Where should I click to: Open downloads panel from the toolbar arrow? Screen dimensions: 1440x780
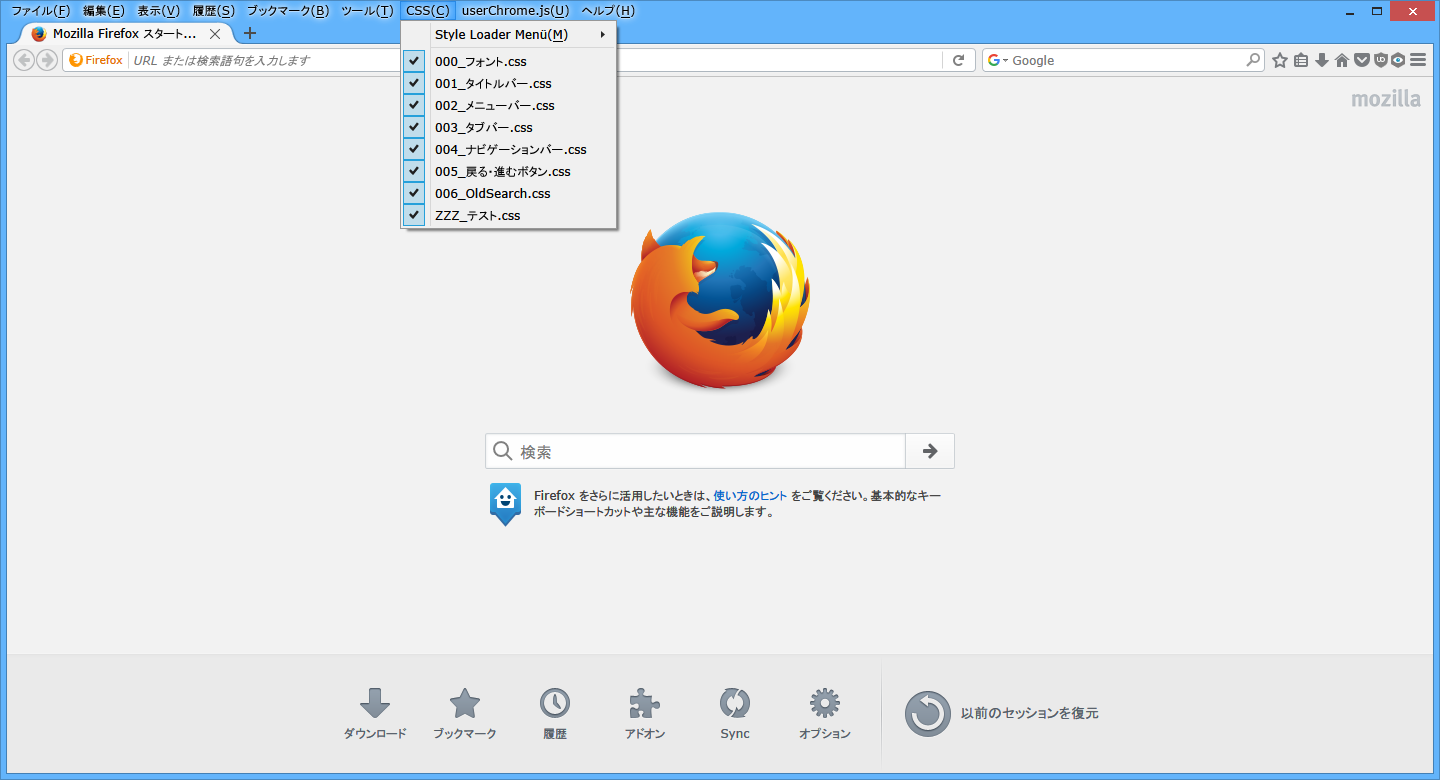[x=1322, y=60]
